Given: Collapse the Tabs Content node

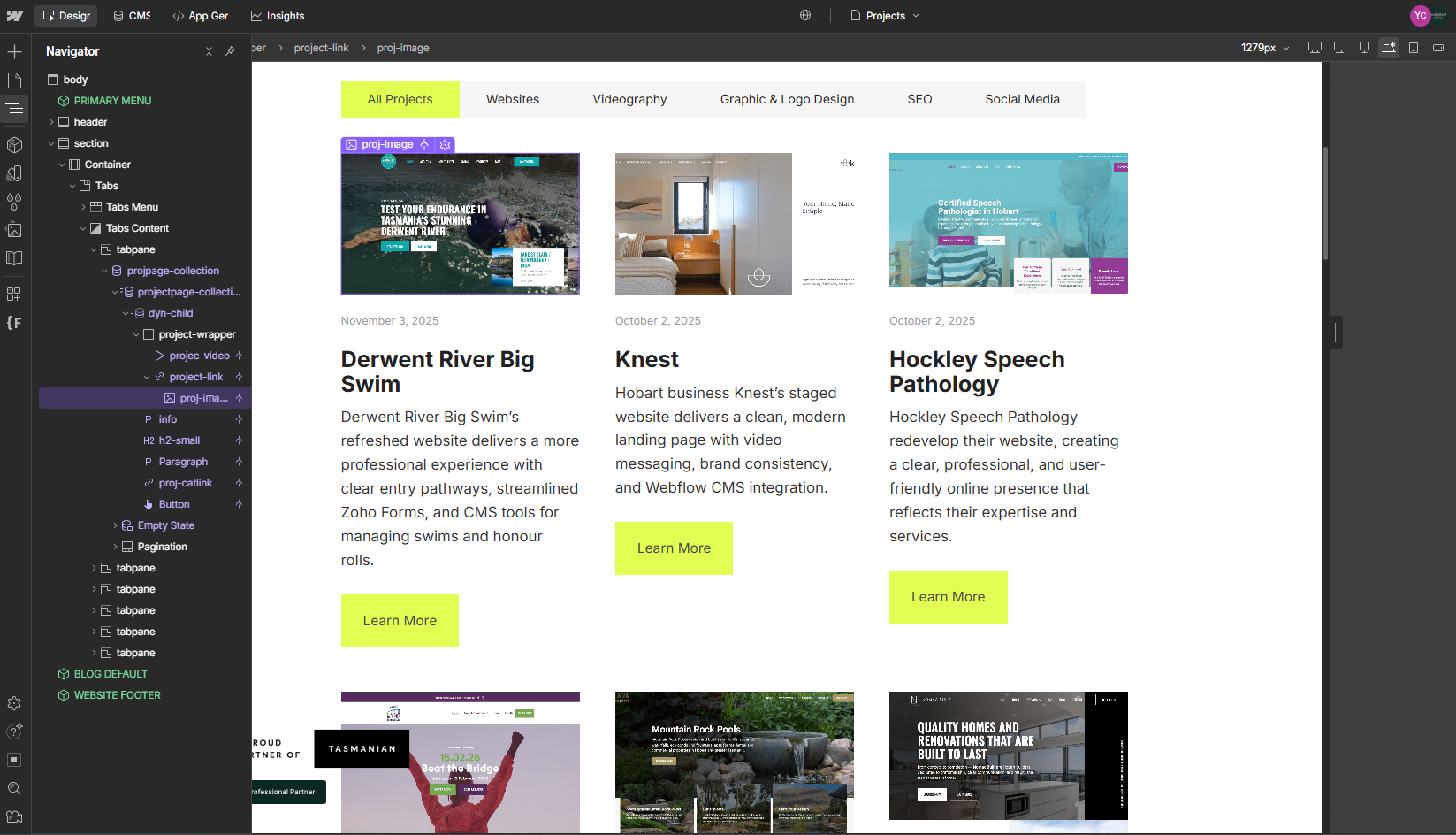Looking at the screenshot, I should 83,228.
